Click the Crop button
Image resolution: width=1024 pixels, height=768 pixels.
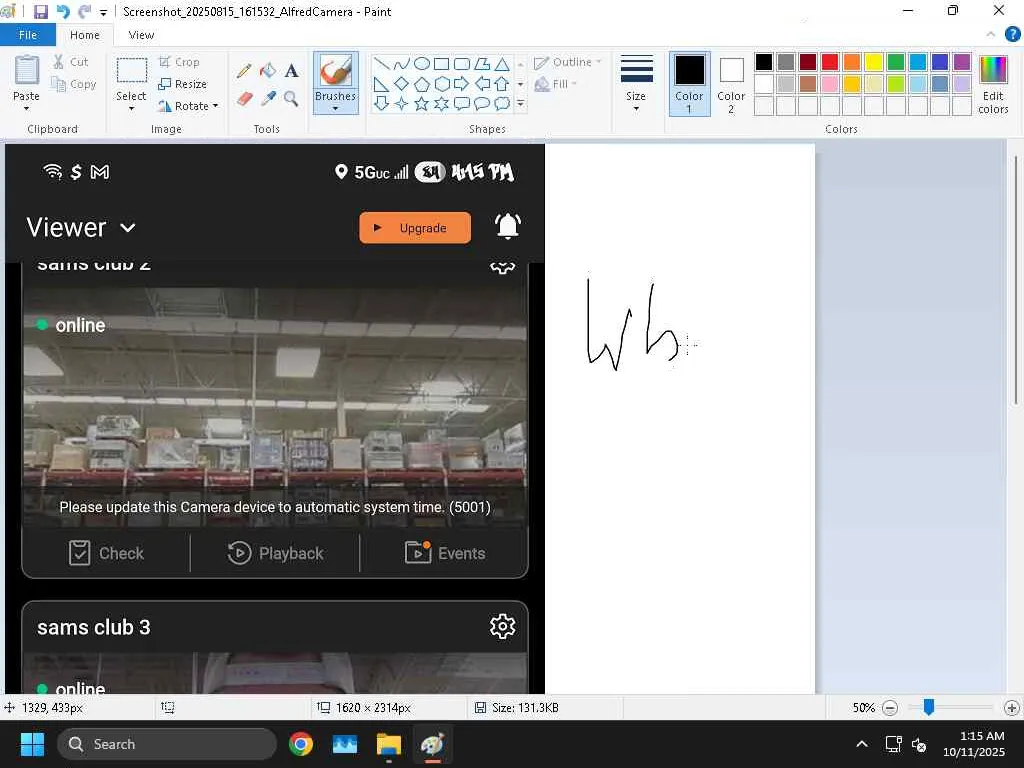[x=179, y=62]
